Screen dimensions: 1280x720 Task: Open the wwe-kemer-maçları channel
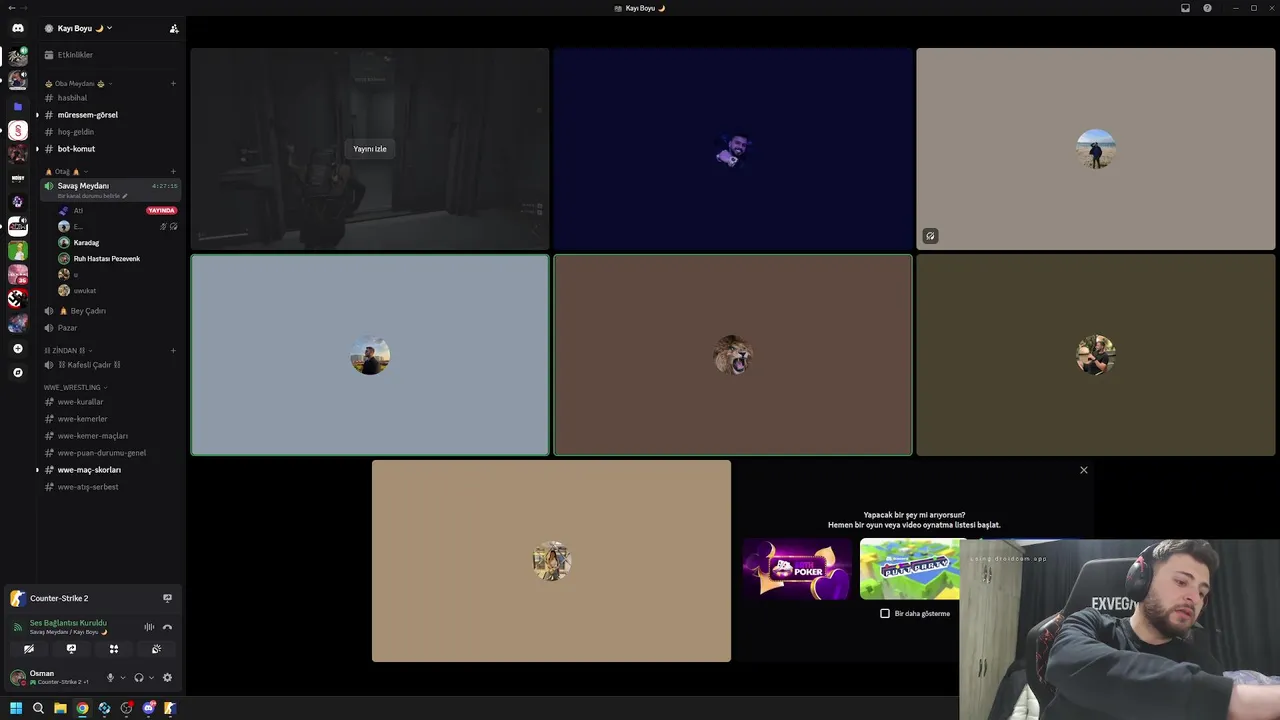[x=92, y=436]
